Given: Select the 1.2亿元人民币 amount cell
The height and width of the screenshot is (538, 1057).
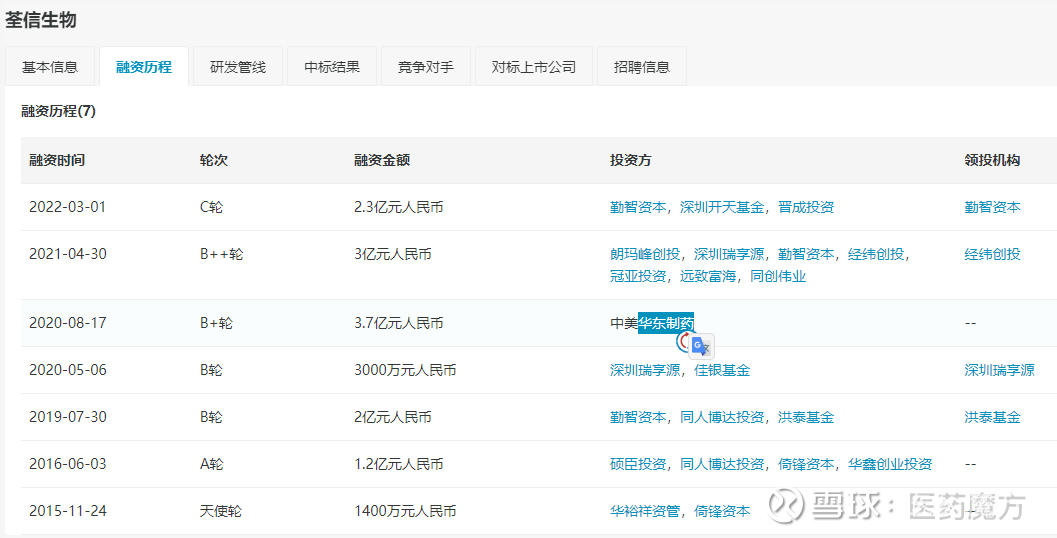Looking at the screenshot, I should coord(398,464).
